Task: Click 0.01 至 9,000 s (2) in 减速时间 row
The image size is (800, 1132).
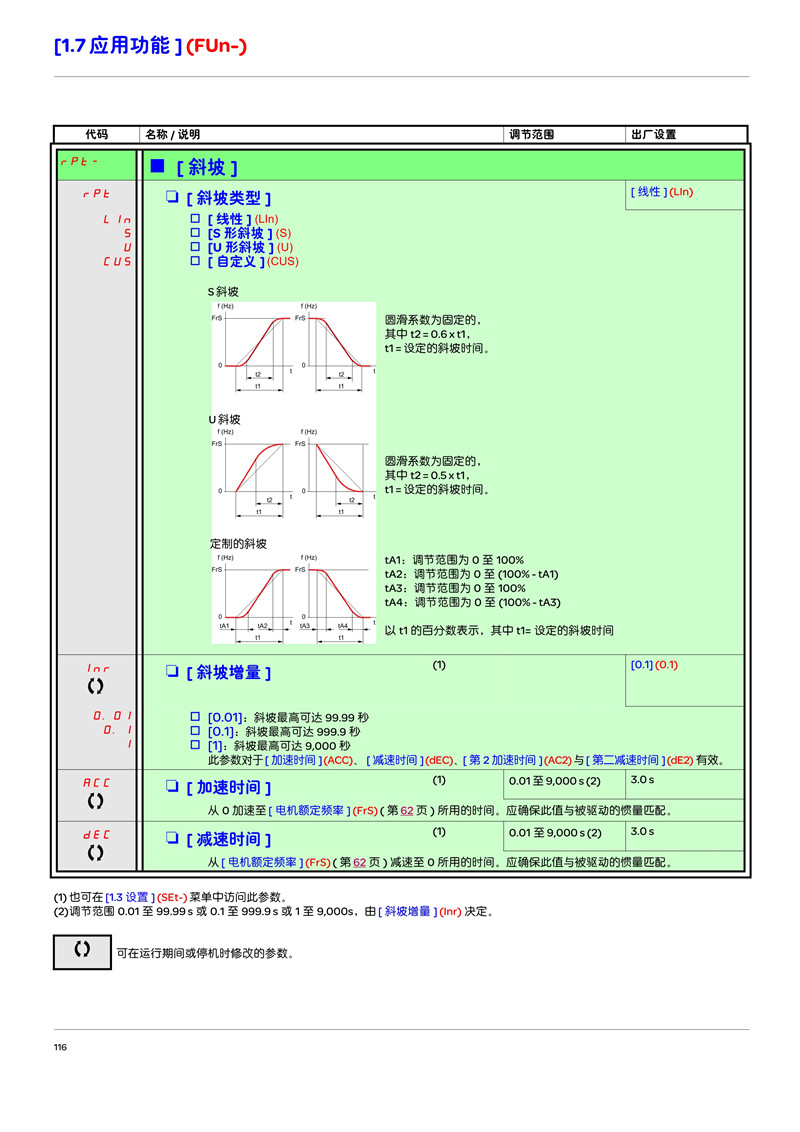Action: pyautogui.click(x=555, y=833)
